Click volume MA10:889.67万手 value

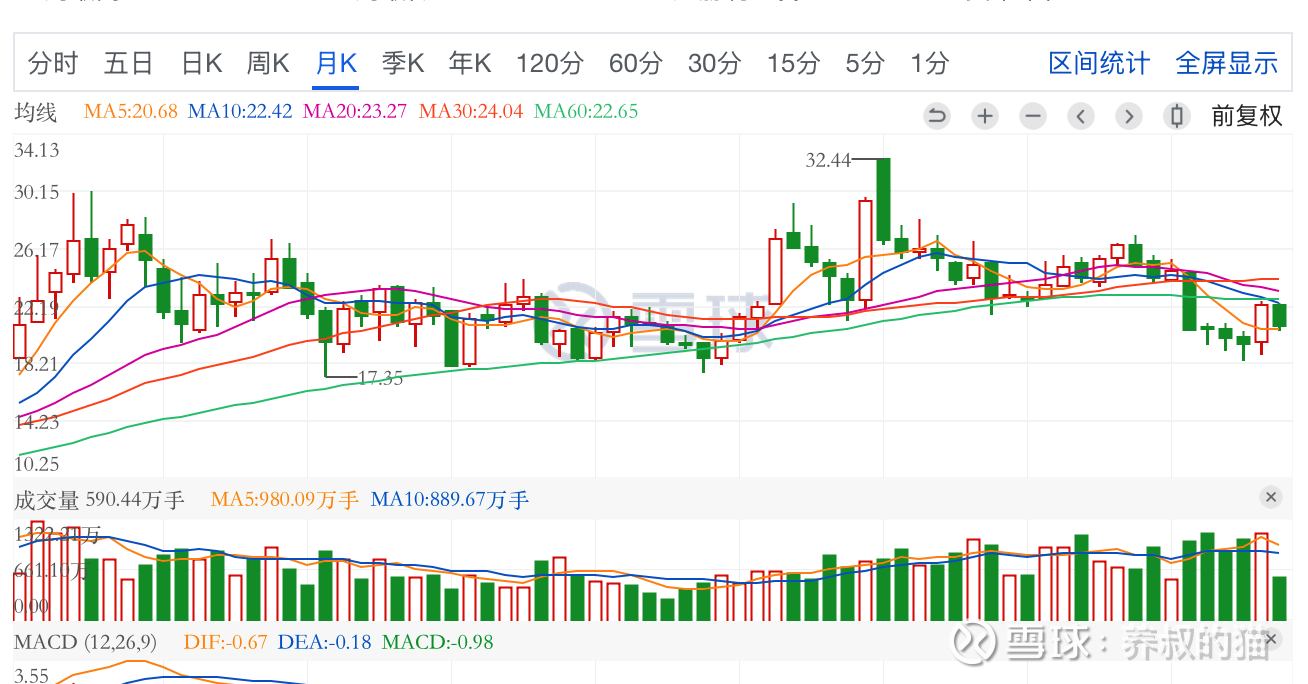[x=450, y=499]
